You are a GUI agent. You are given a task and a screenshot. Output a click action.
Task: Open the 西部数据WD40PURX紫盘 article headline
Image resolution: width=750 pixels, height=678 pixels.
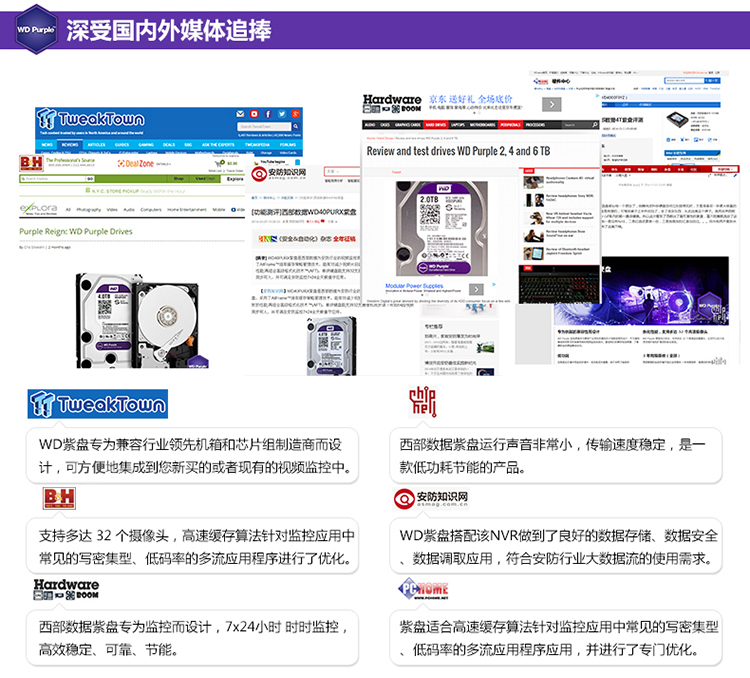click(304, 212)
